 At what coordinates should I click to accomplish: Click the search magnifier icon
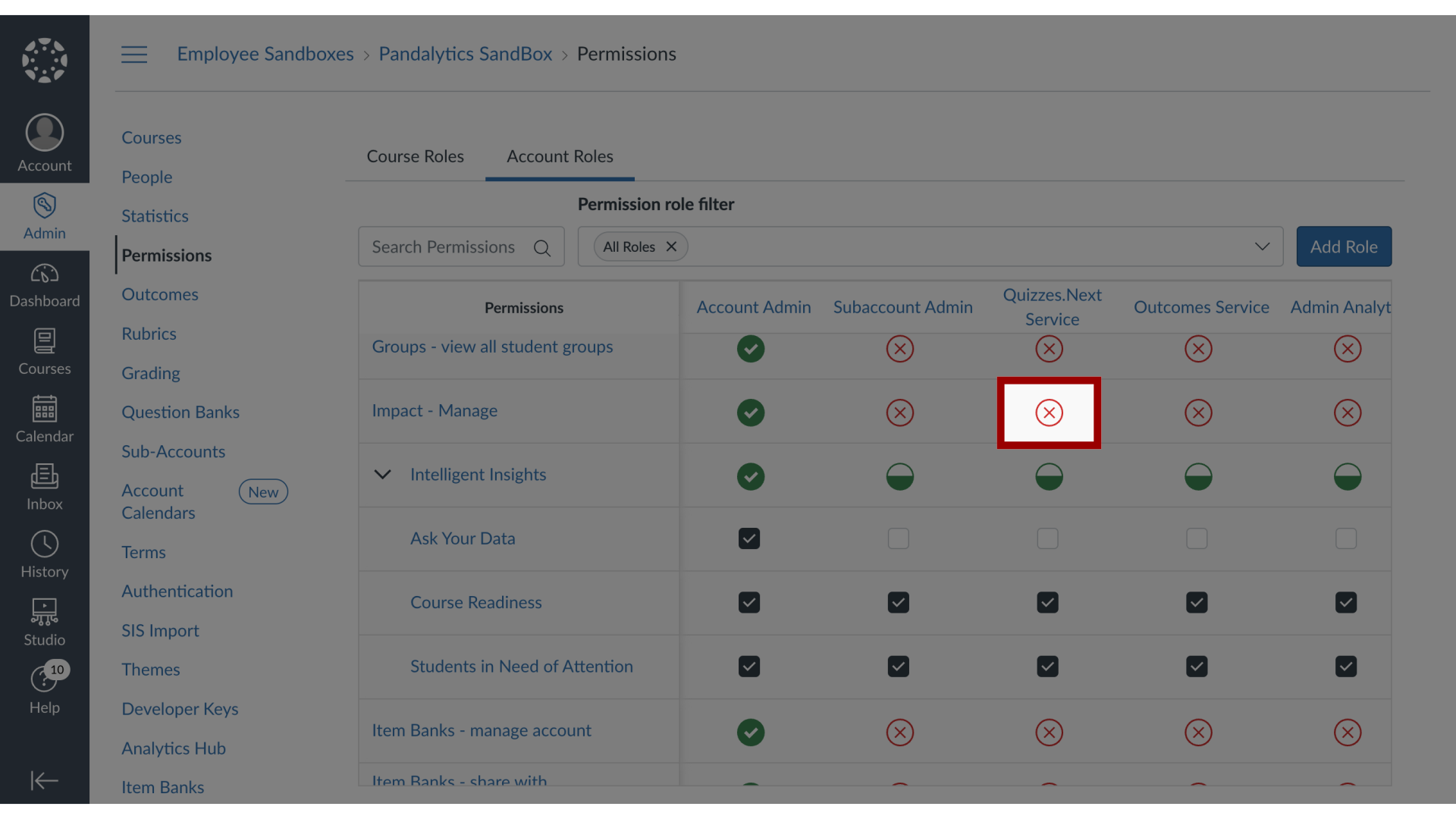pyautogui.click(x=542, y=248)
